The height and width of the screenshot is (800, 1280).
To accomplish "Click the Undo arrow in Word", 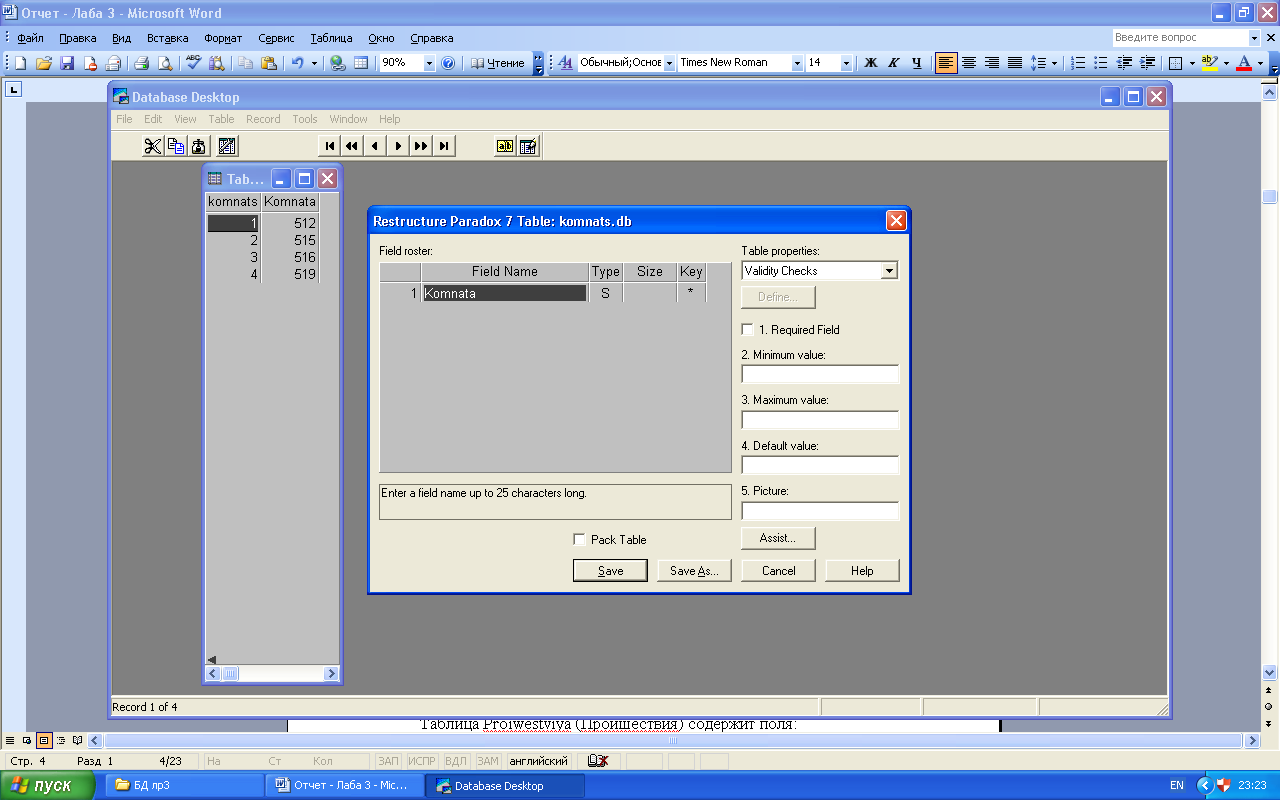I will point(297,63).
